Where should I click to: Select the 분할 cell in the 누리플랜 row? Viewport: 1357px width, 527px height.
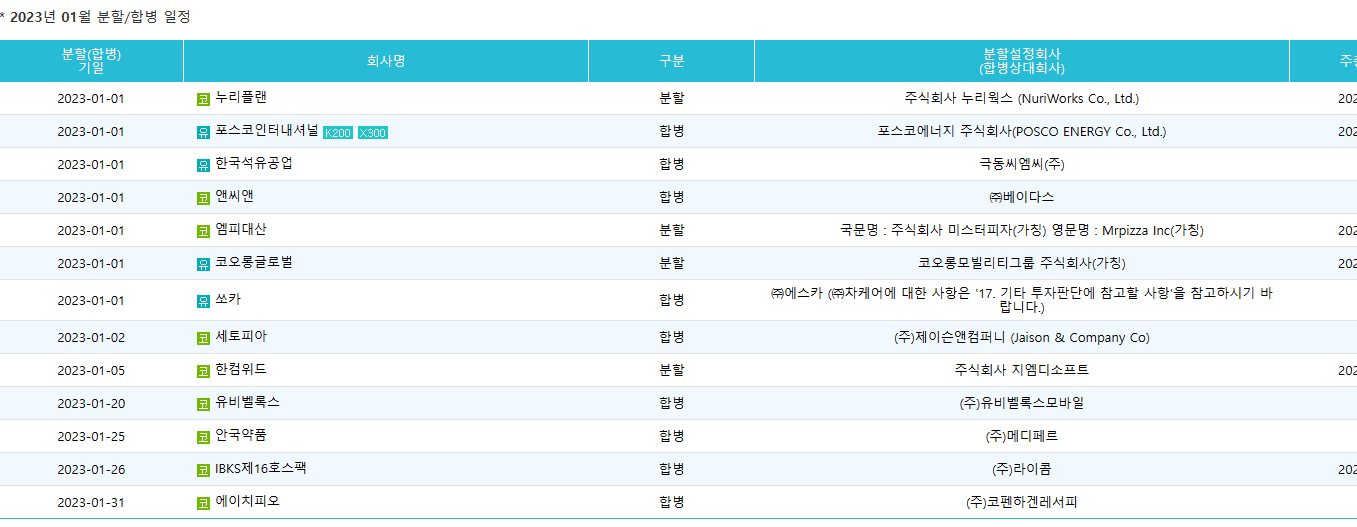point(672,99)
